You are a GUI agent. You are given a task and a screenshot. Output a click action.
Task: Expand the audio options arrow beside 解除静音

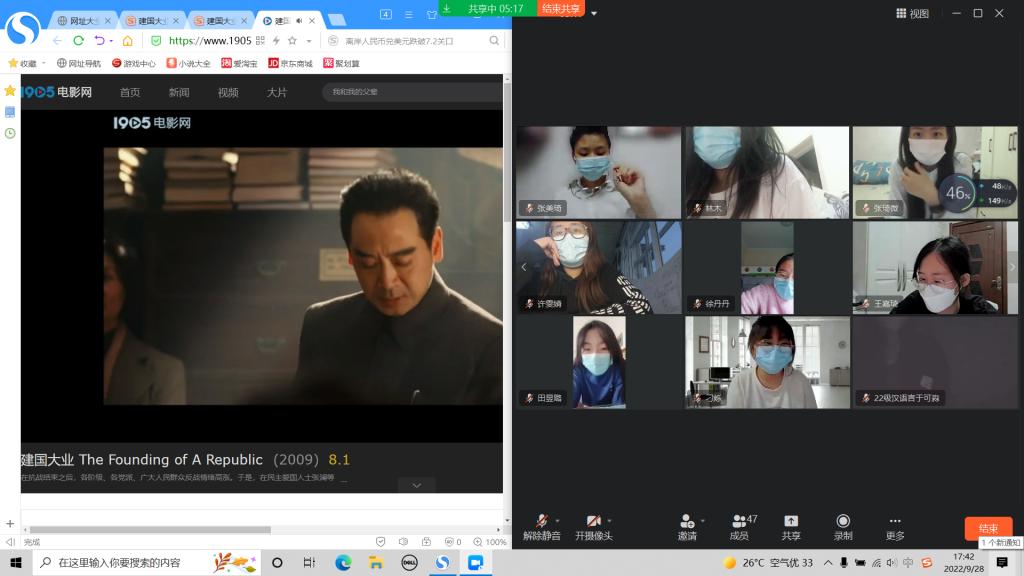tap(558, 520)
